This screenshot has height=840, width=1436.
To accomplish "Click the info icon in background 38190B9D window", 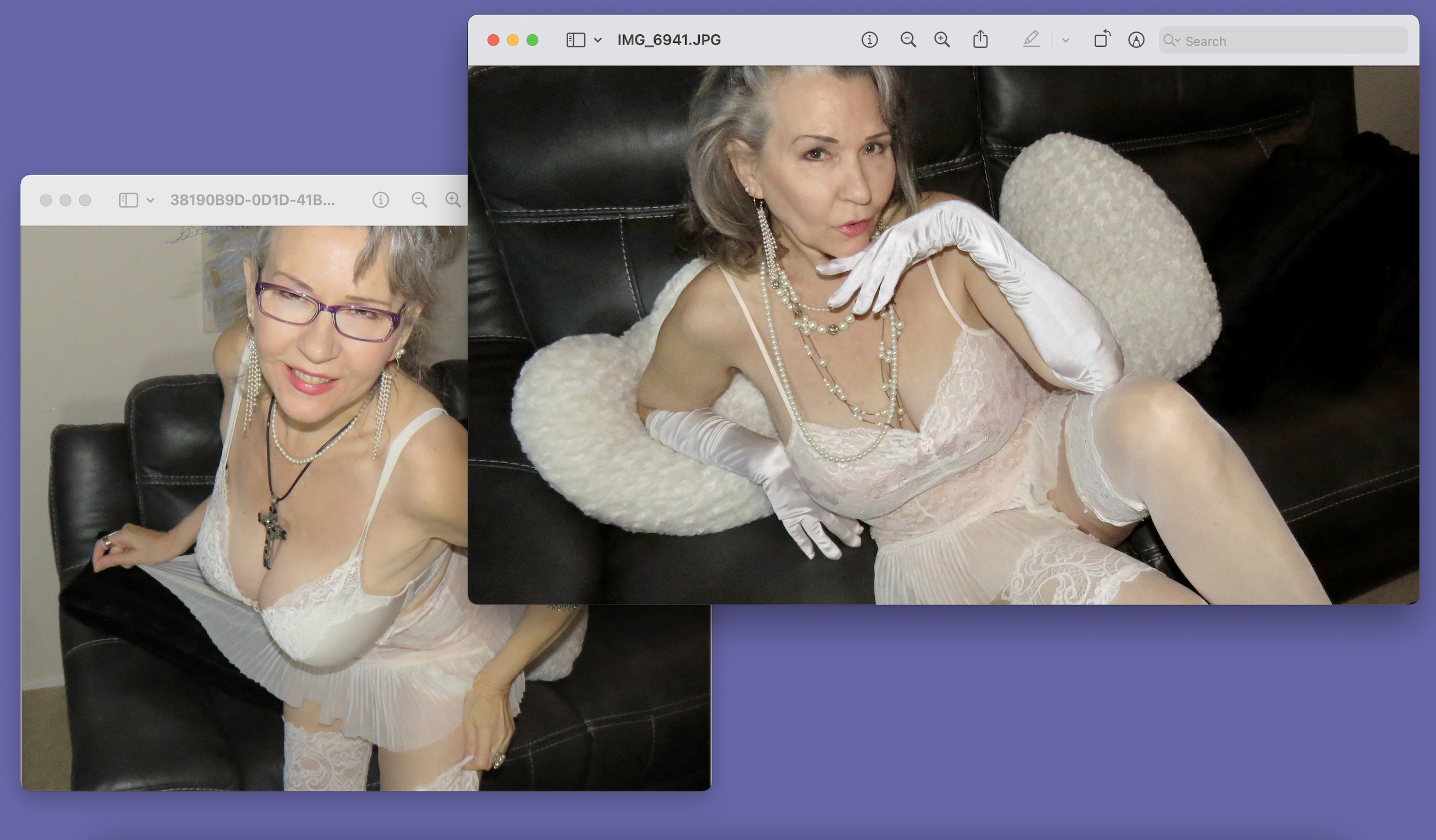I will click(x=381, y=200).
